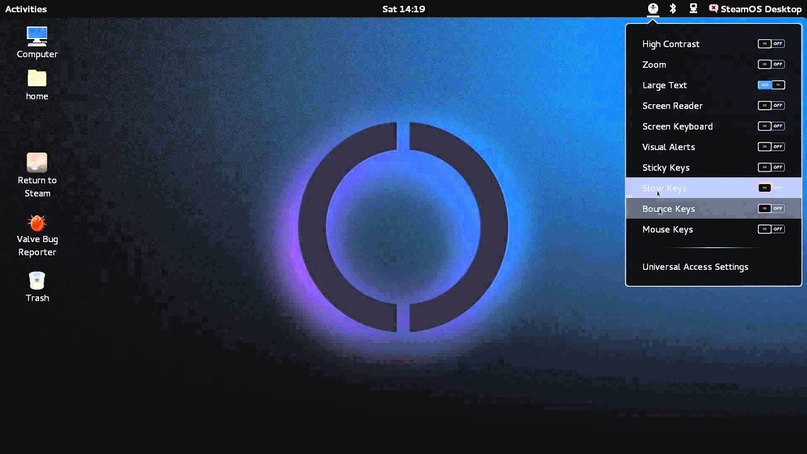The image size is (807, 454).
Task: Select the Return to Steam shortcut
Action: click(x=37, y=175)
